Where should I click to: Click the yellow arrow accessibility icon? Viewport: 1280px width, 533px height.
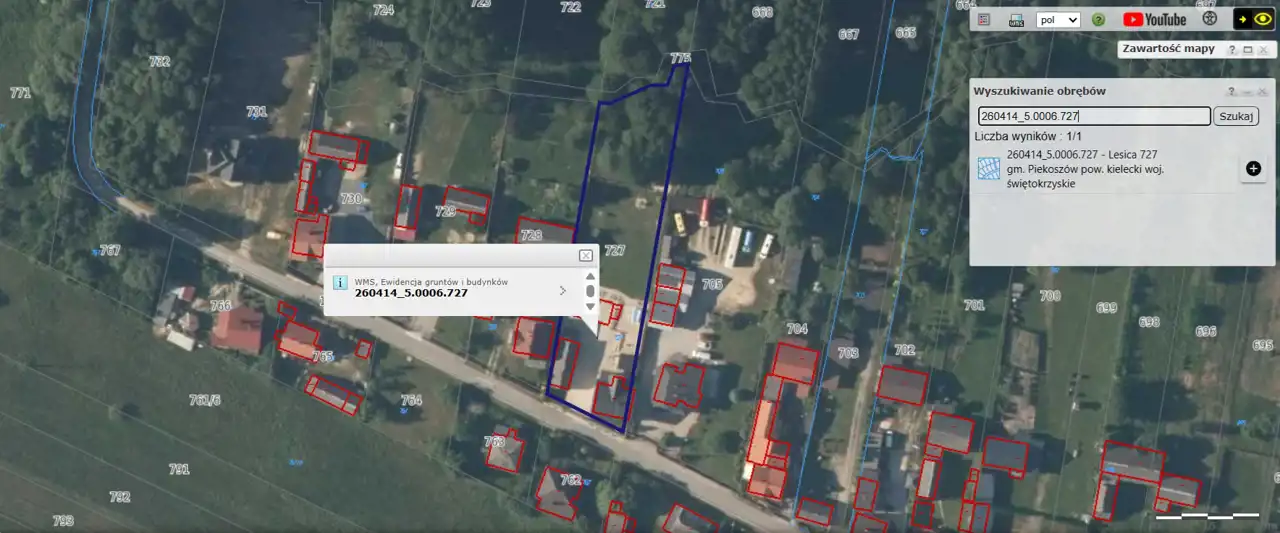coord(1242,19)
